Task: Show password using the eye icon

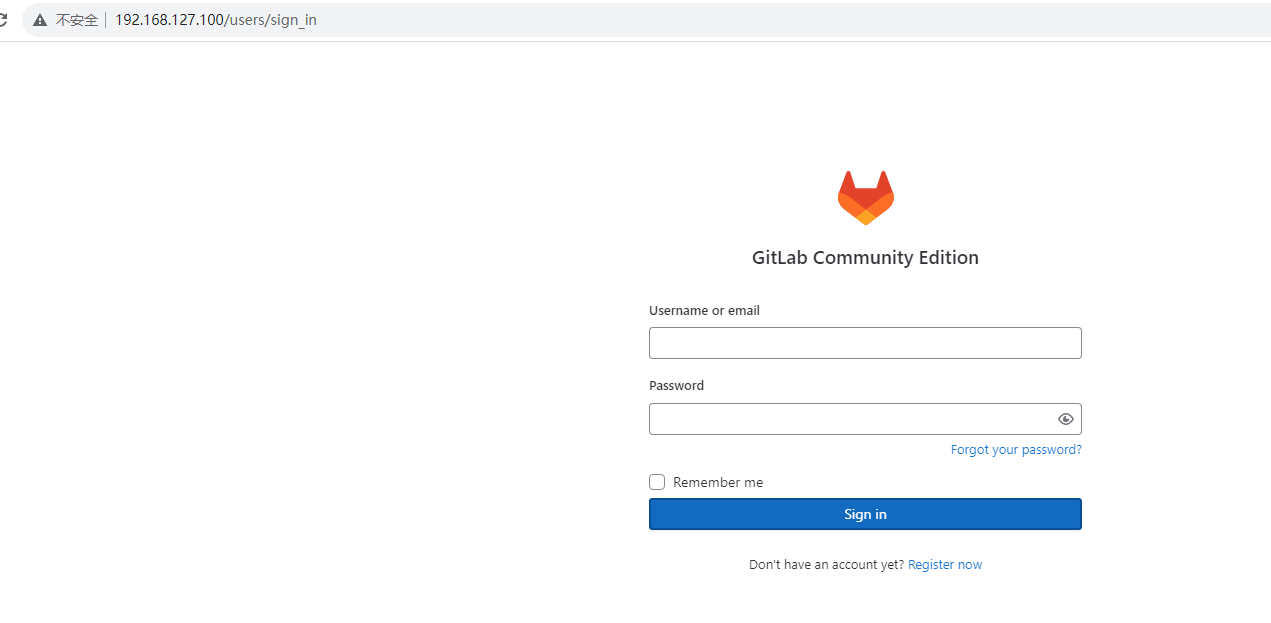Action: (1065, 419)
